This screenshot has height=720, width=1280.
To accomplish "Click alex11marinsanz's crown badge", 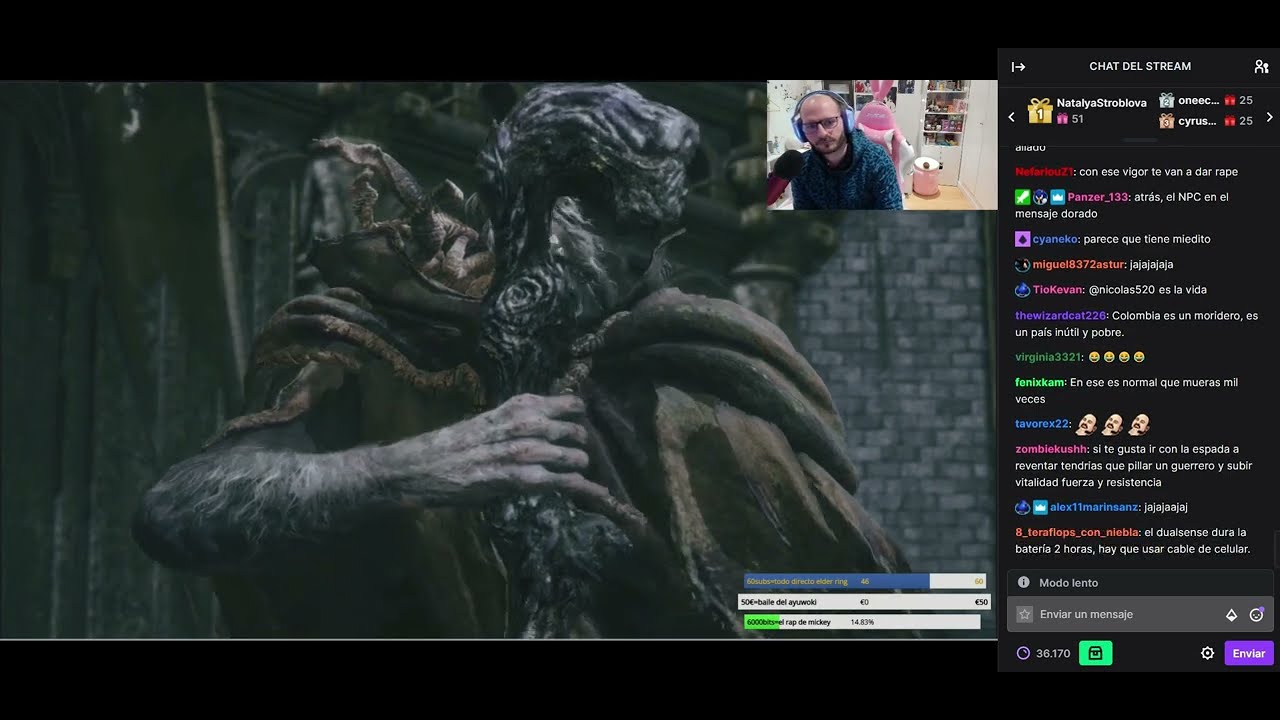I will click(x=1040, y=507).
